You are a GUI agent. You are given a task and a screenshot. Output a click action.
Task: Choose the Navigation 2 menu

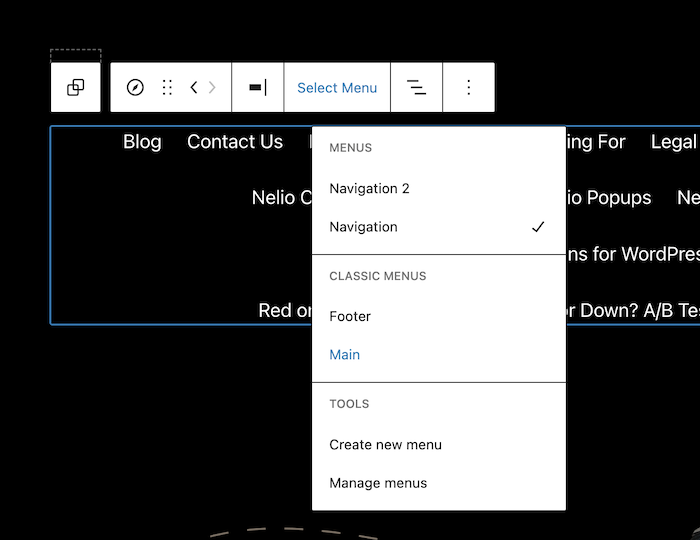pos(439,188)
